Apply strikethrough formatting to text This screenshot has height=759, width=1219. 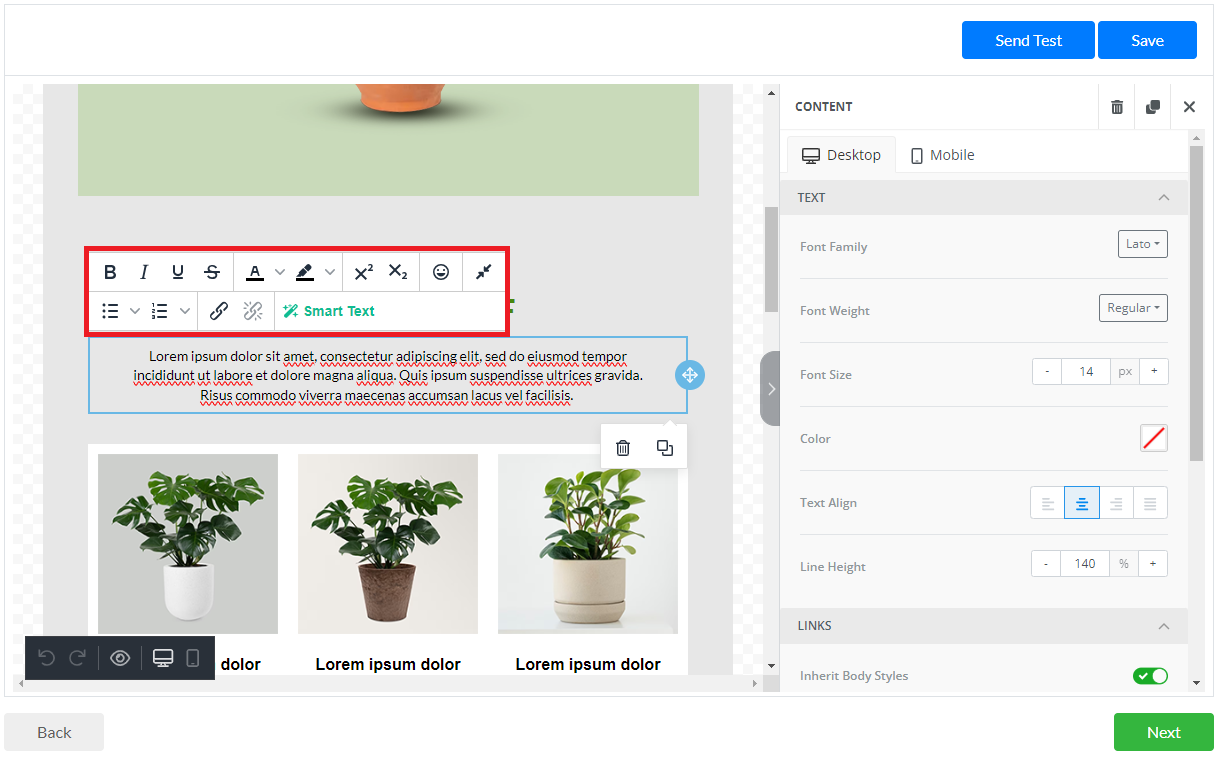coord(212,272)
